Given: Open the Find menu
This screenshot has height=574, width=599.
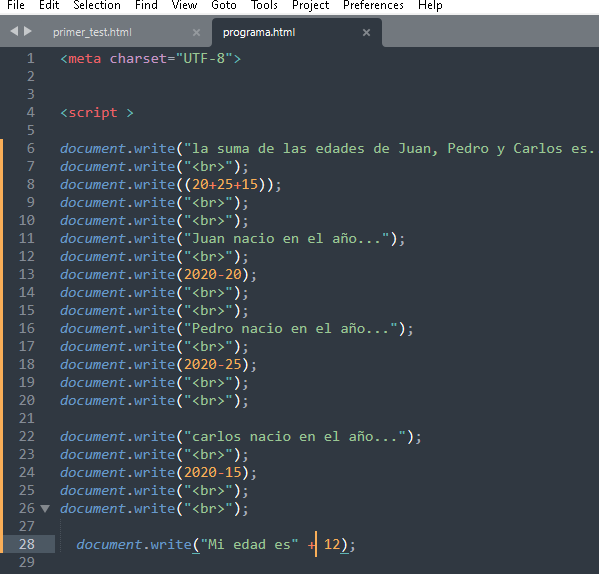Looking at the screenshot, I should [146, 5].
